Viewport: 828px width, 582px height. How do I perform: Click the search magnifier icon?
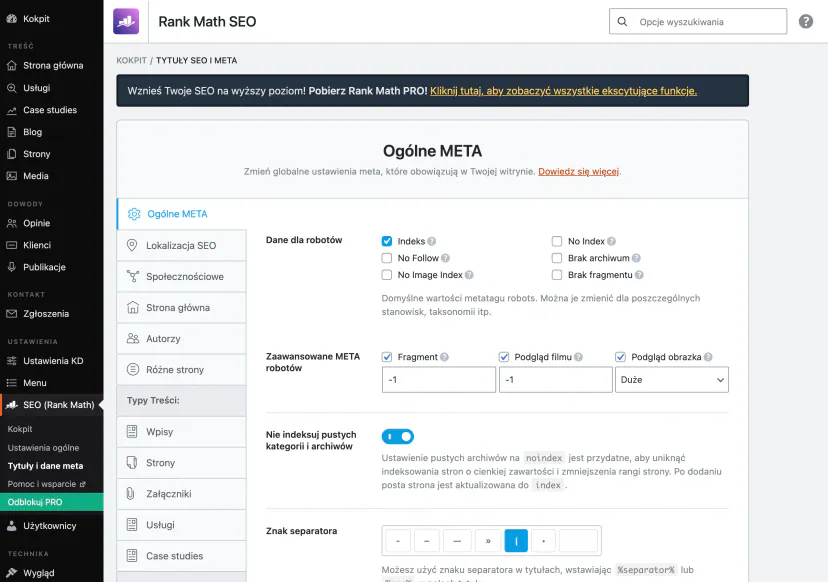[x=623, y=22]
